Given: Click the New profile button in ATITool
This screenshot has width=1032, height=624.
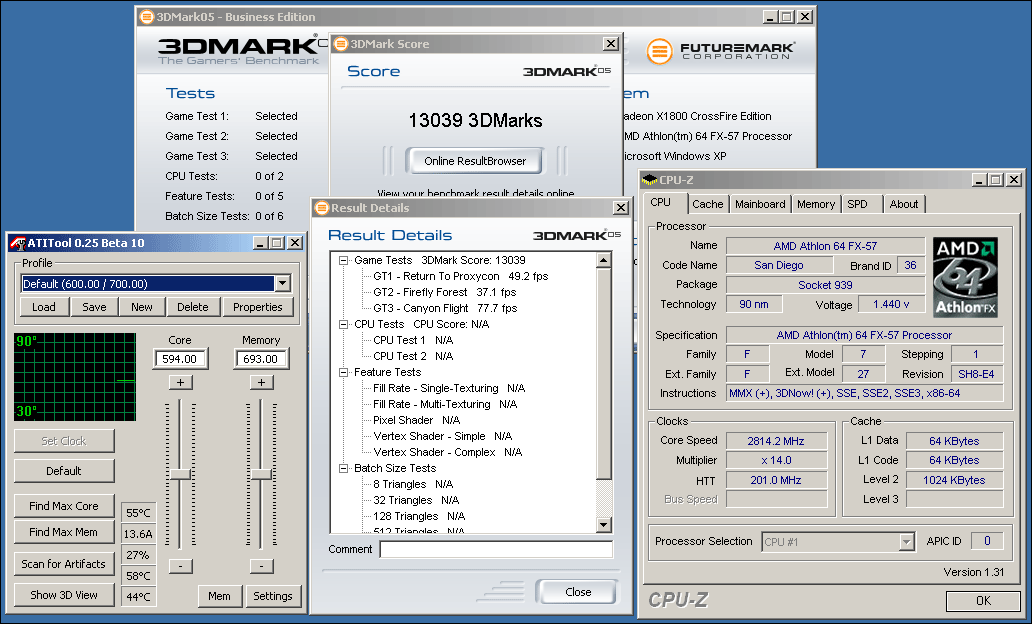Looking at the screenshot, I should click(x=142, y=307).
